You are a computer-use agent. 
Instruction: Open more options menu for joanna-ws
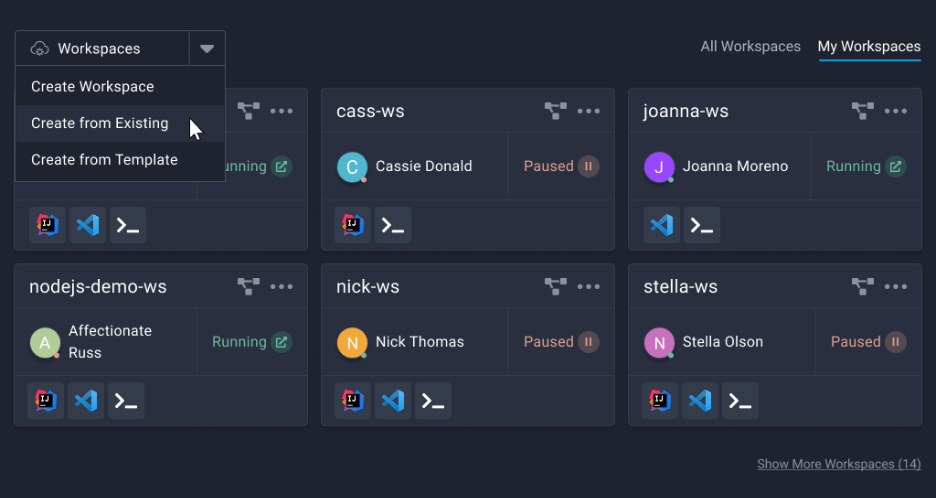click(895, 111)
